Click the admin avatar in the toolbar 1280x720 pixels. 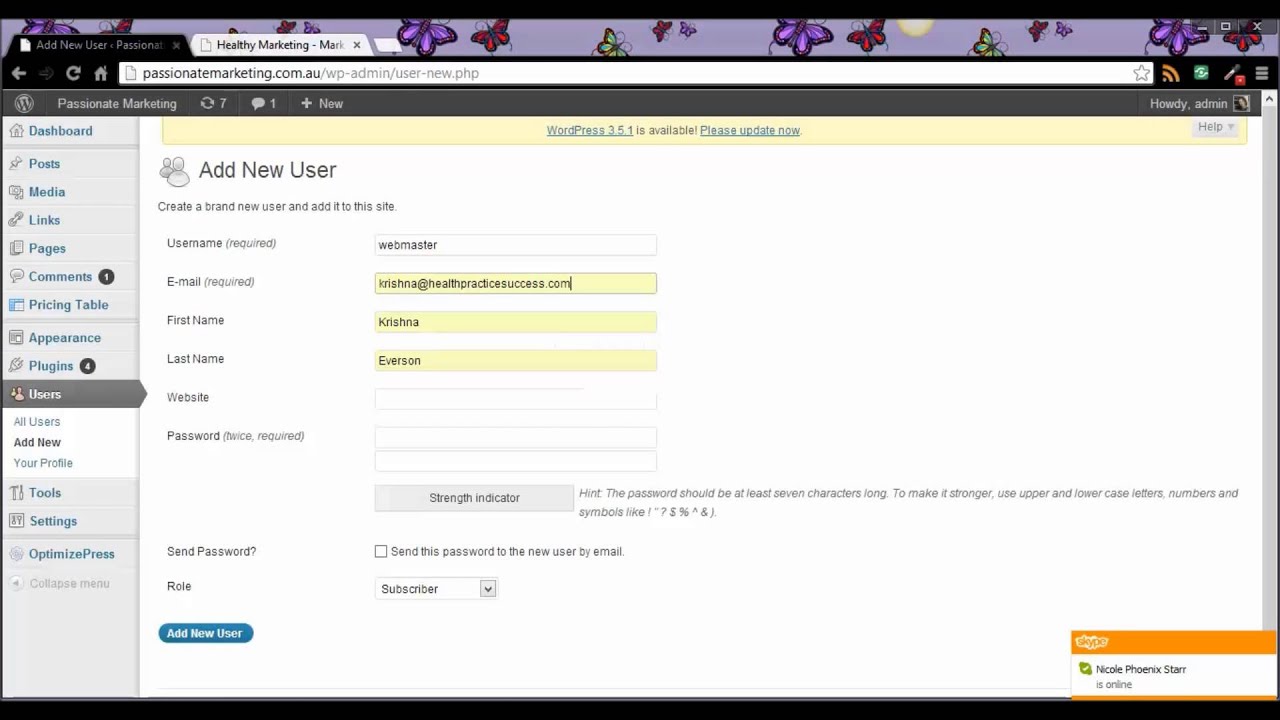1241,103
